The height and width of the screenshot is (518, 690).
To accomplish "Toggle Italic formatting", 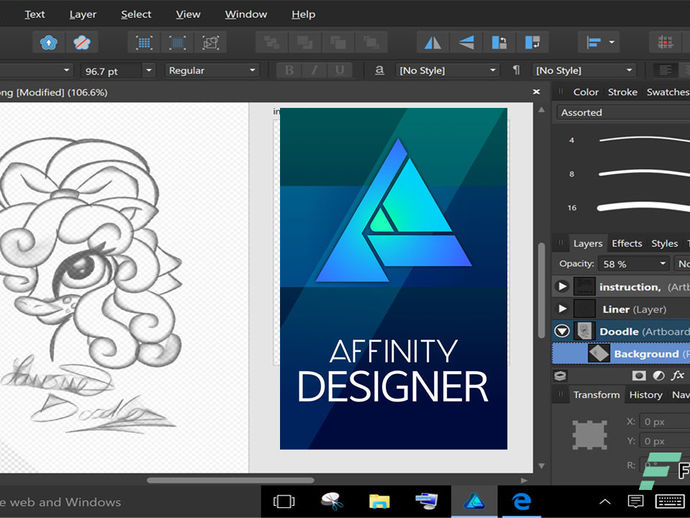I will tap(314, 70).
